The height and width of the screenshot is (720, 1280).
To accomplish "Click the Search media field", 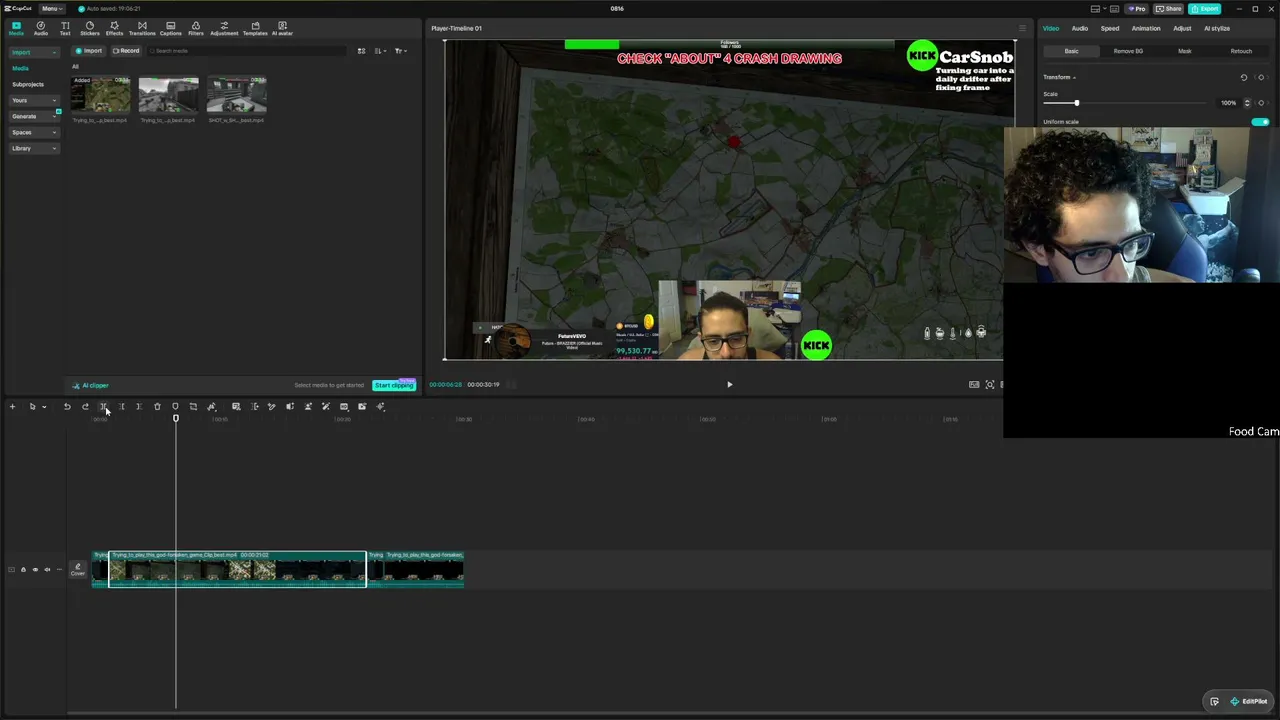I will (x=245, y=51).
